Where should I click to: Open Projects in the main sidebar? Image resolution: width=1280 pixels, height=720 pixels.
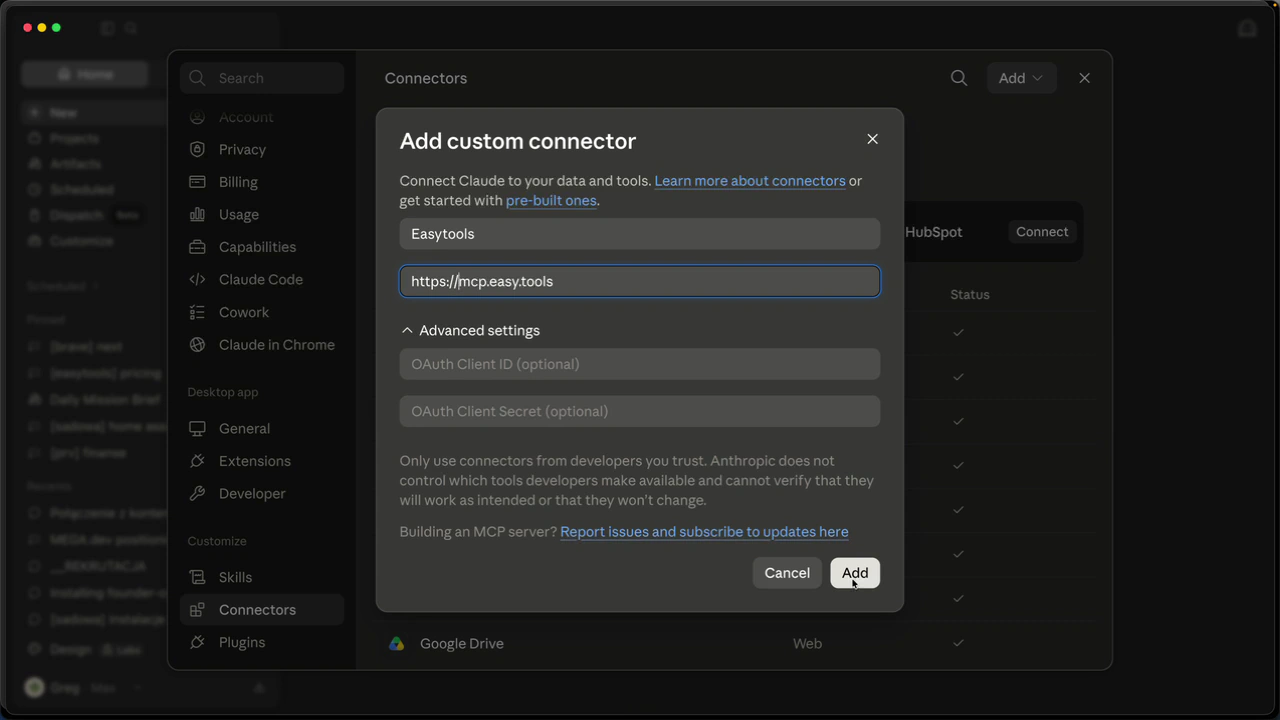pyautogui.click(x=74, y=138)
